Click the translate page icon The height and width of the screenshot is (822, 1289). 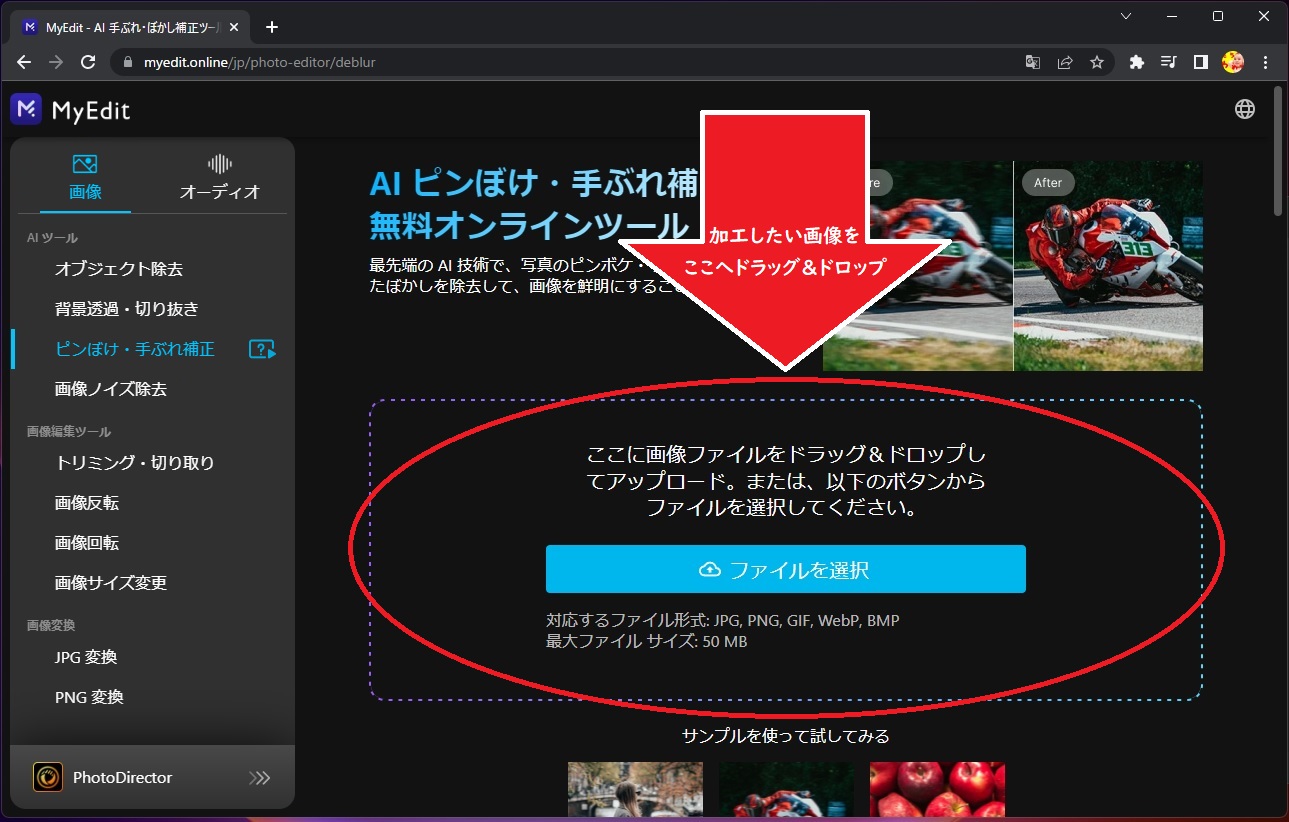1033,62
